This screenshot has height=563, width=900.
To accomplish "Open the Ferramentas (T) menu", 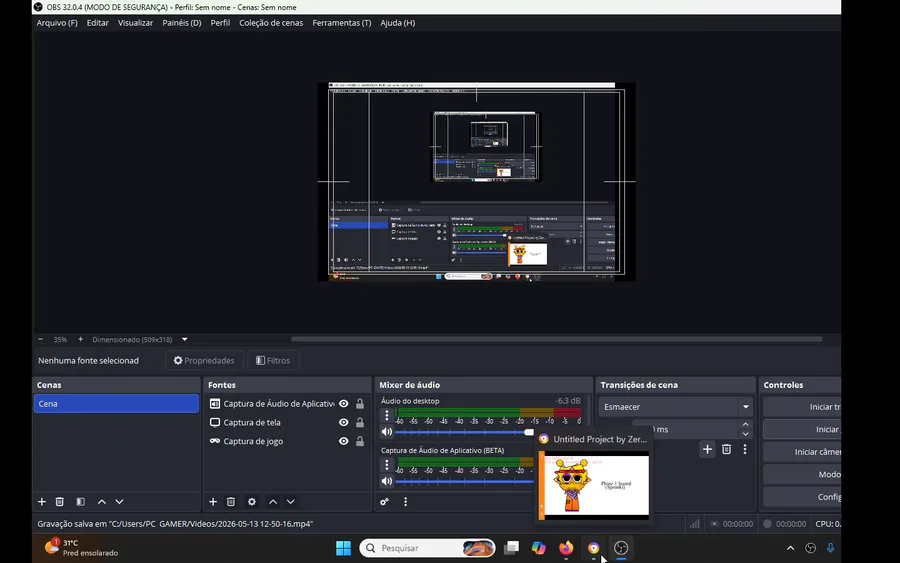I will coord(342,23).
